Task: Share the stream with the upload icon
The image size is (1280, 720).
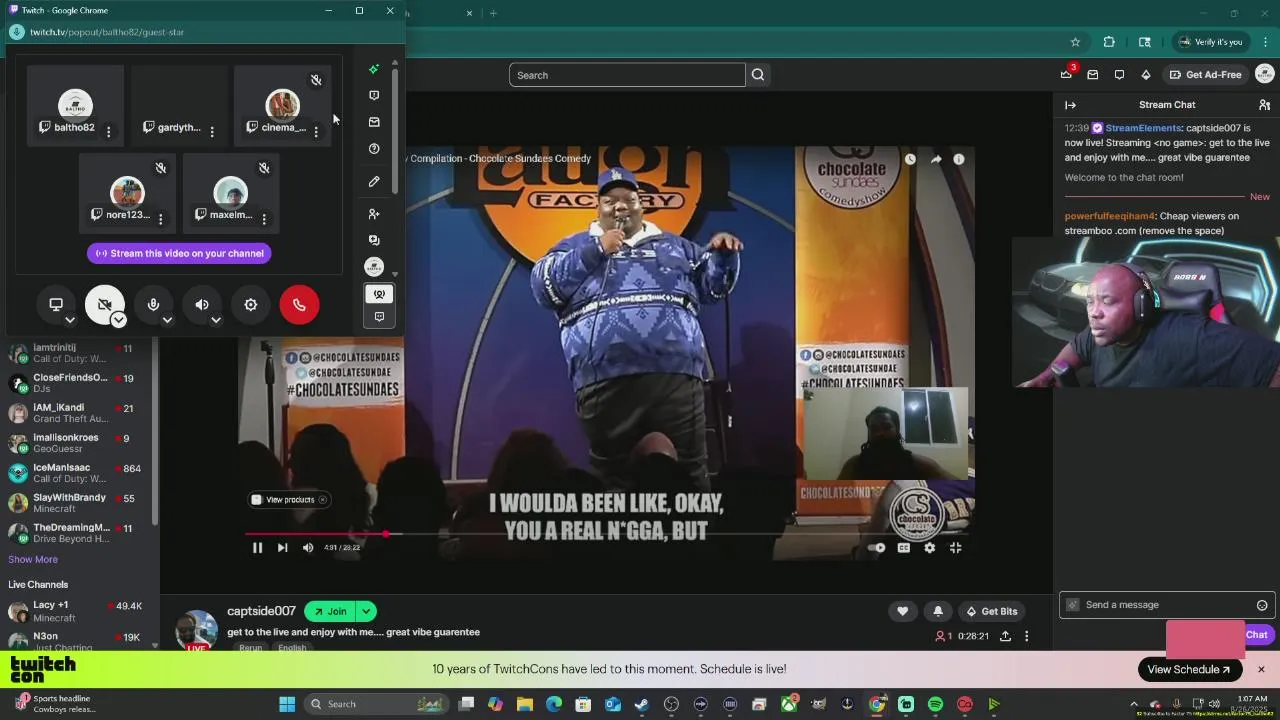Action: point(1005,636)
